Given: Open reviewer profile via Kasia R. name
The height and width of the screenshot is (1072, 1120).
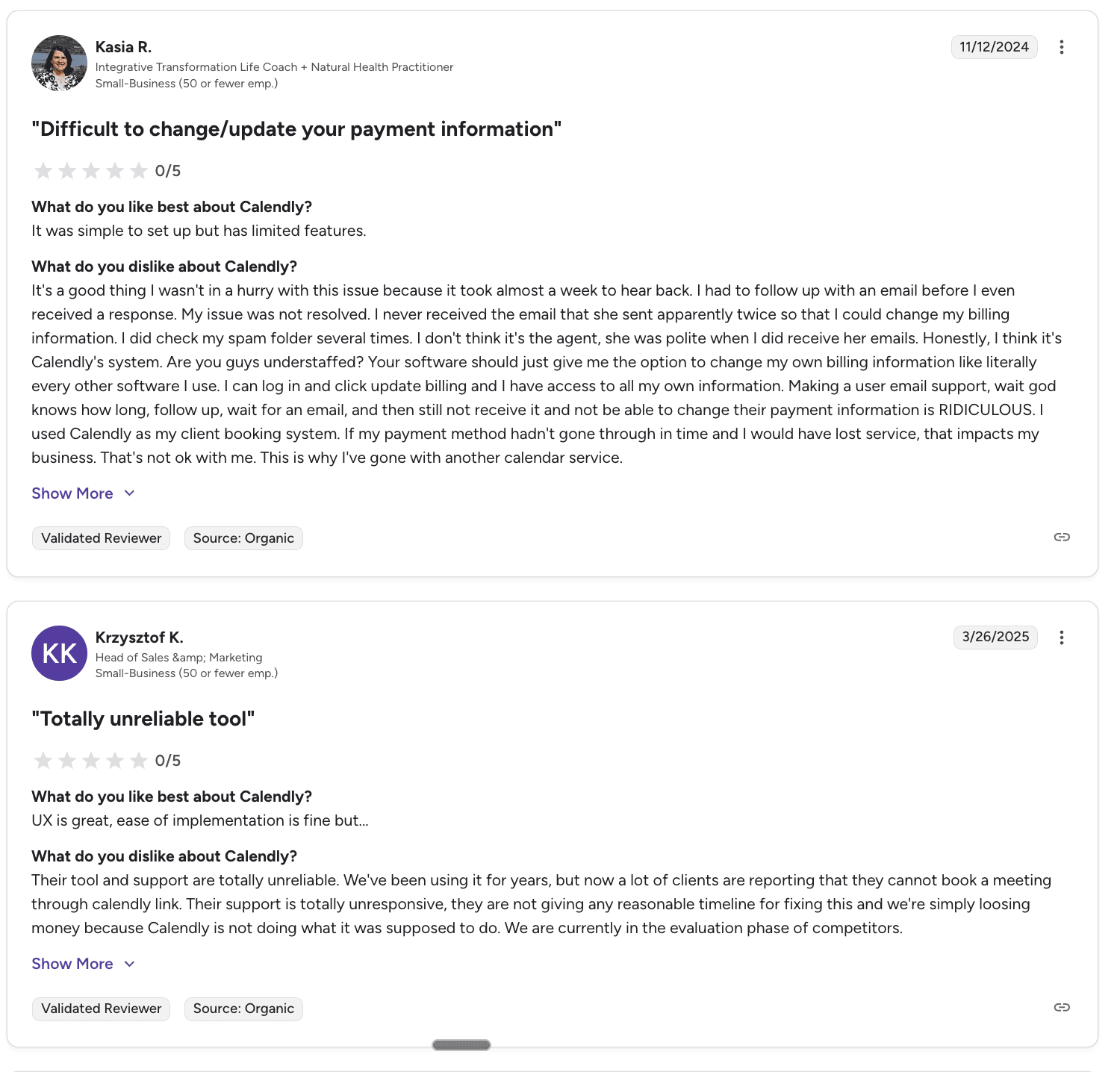Looking at the screenshot, I should coord(122,46).
